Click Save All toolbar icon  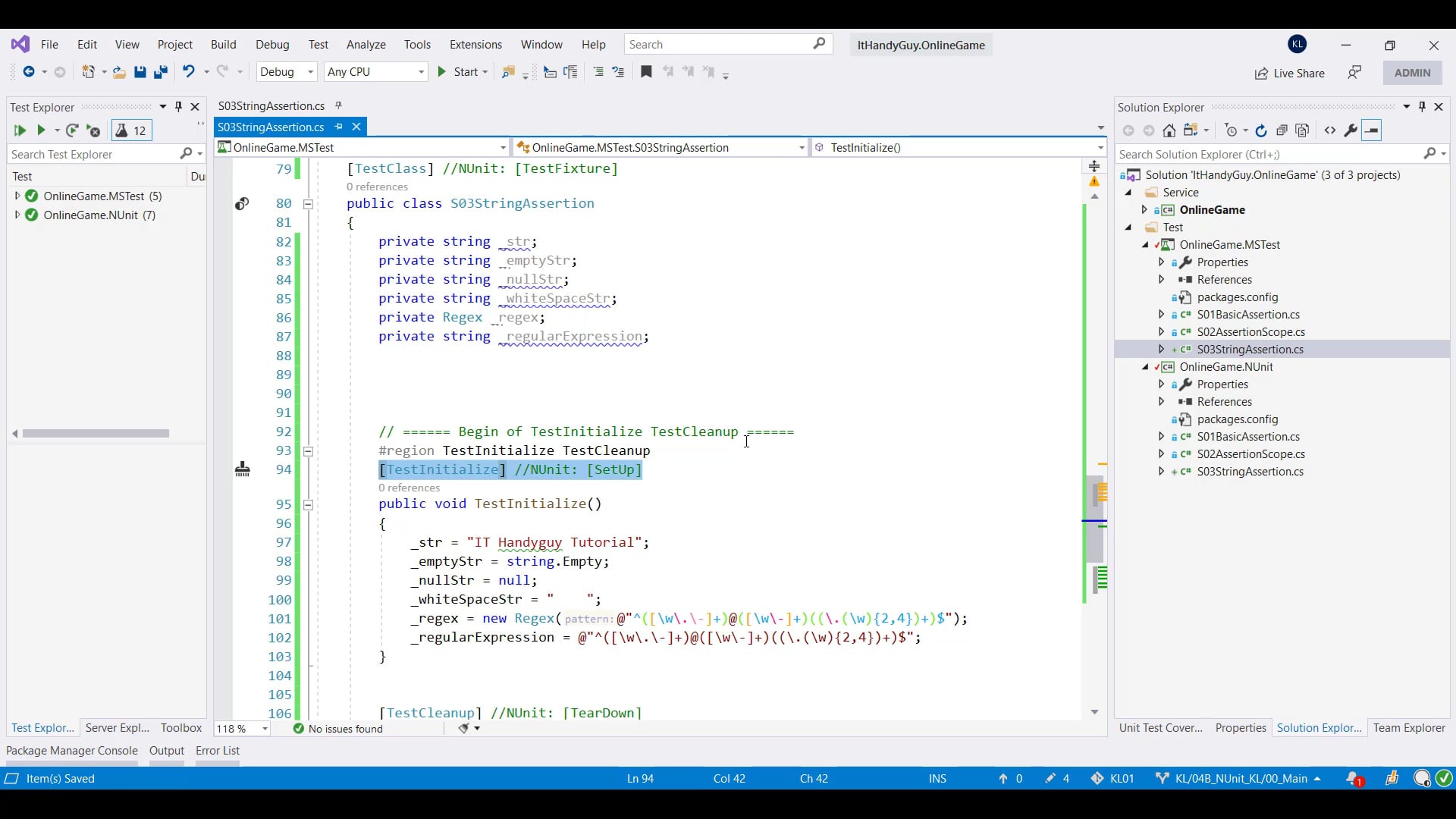tap(161, 72)
